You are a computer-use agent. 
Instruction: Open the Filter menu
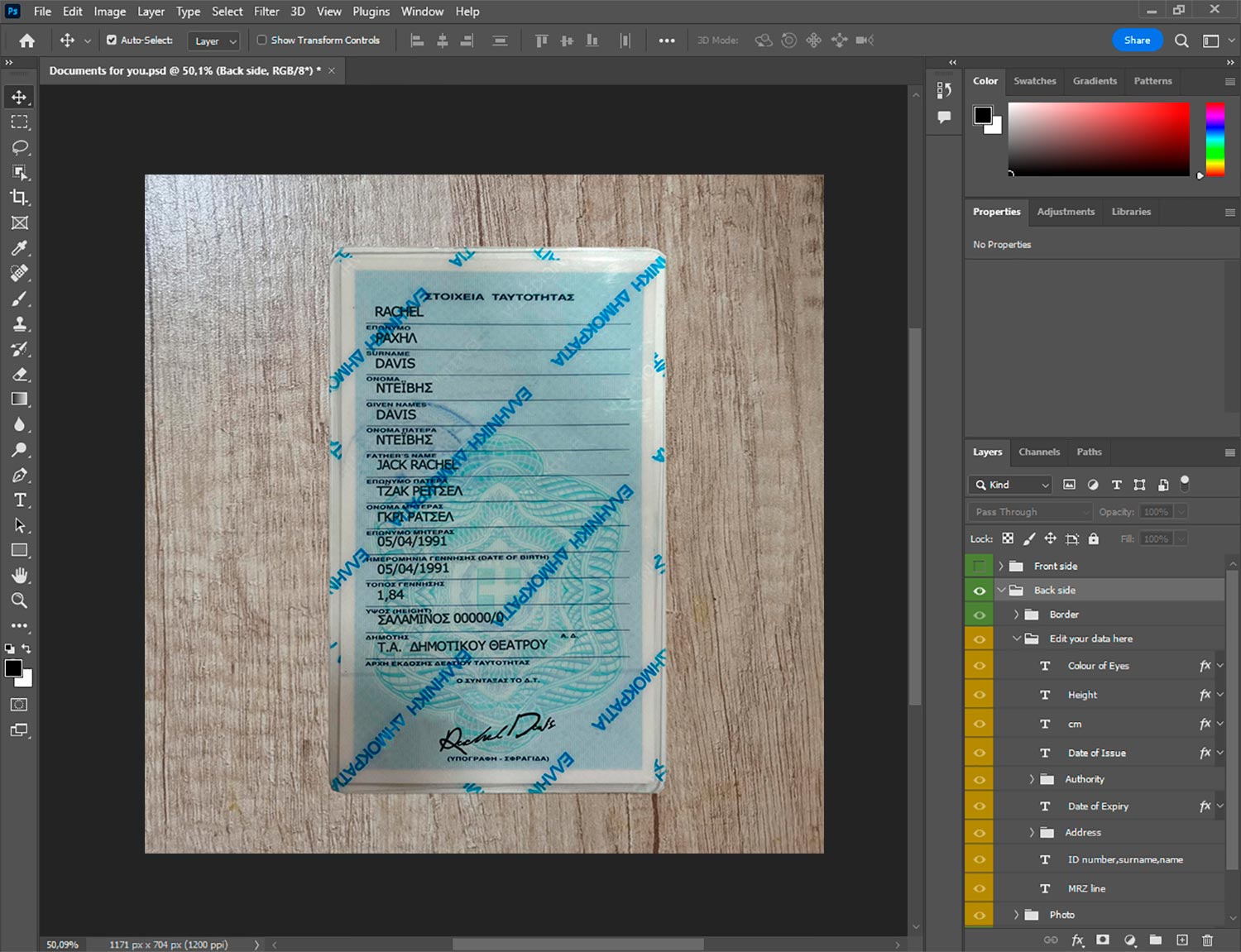pyautogui.click(x=266, y=12)
